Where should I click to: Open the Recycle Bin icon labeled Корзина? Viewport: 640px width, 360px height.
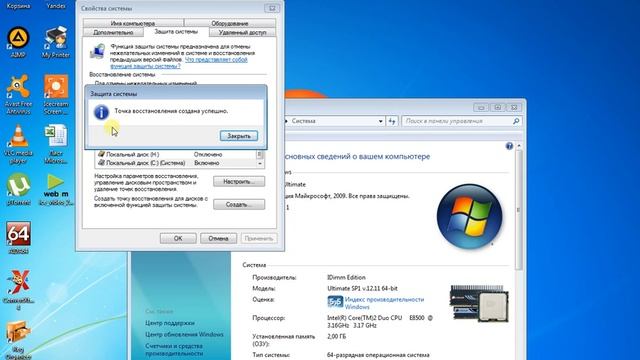(x=18, y=5)
